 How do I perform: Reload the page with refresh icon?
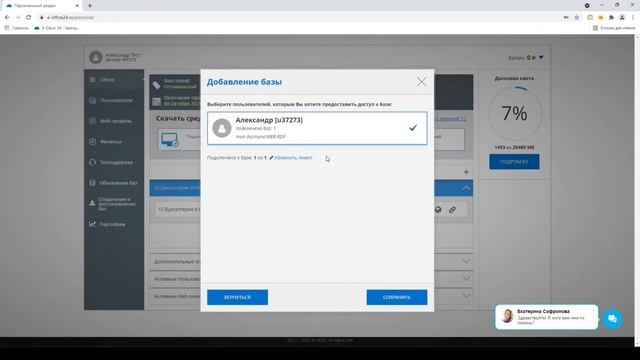tap(28, 18)
